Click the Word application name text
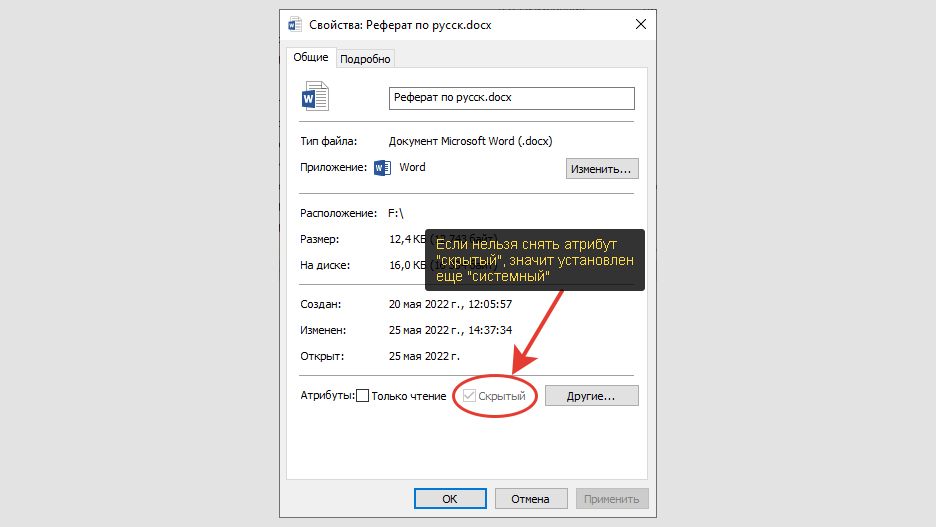 [x=412, y=168]
